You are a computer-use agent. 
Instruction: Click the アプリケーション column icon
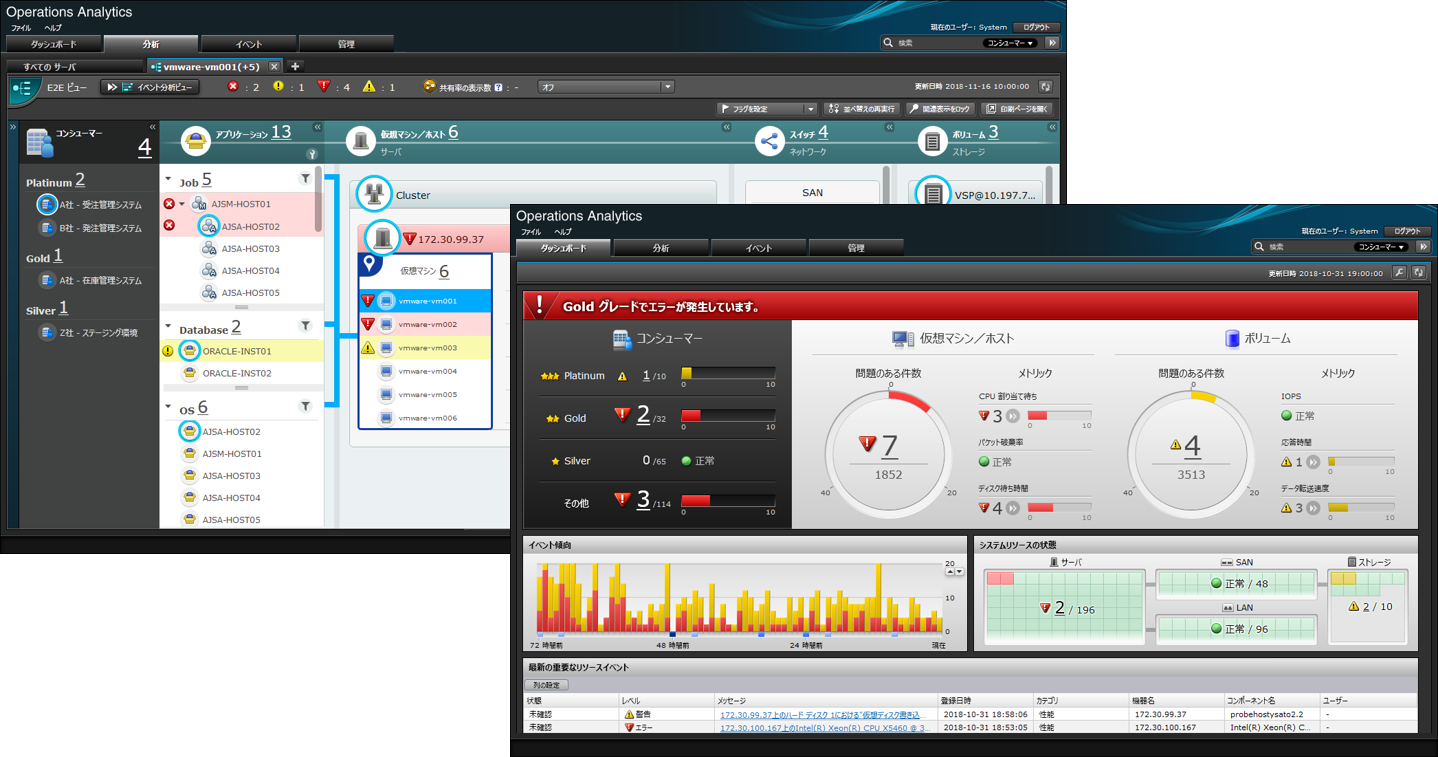196,141
